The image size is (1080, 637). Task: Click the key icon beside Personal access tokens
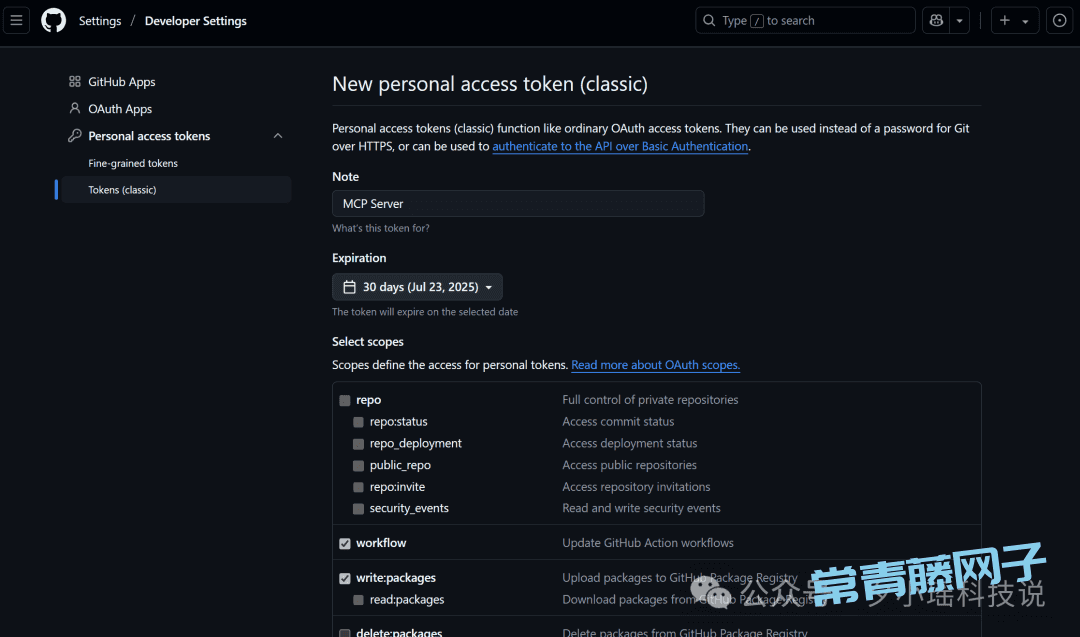pos(74,136)
